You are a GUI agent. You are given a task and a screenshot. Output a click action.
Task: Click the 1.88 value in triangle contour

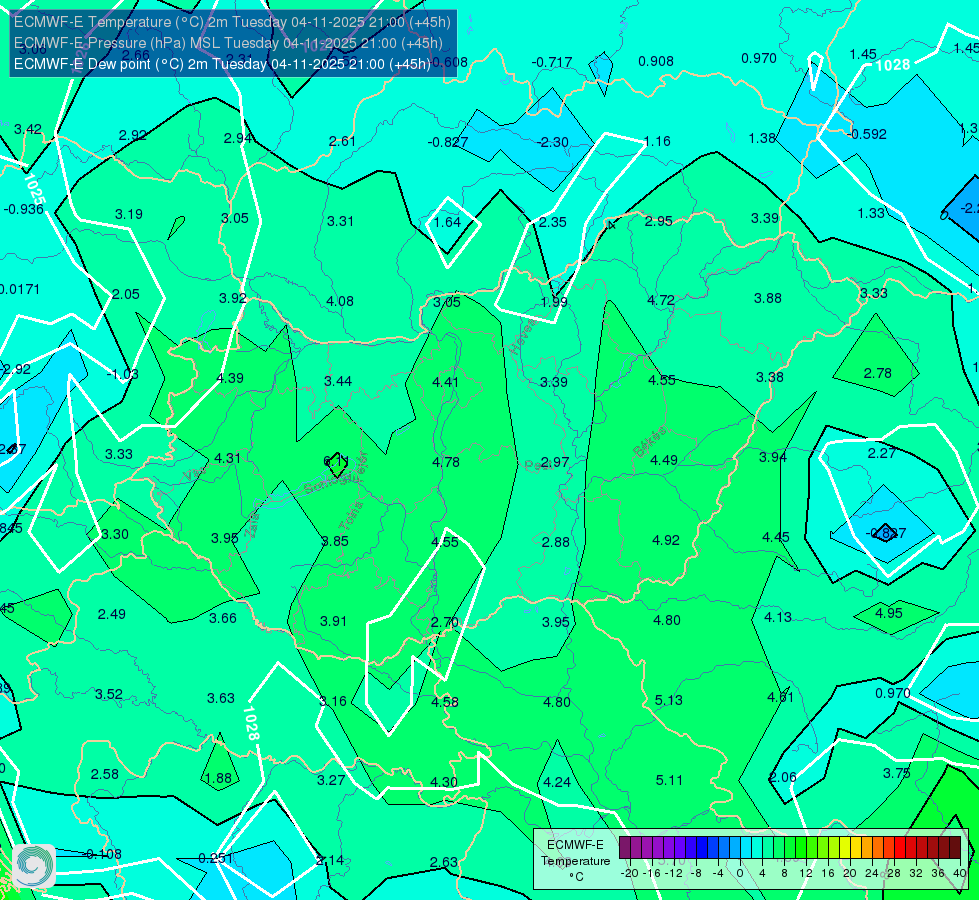218,778
